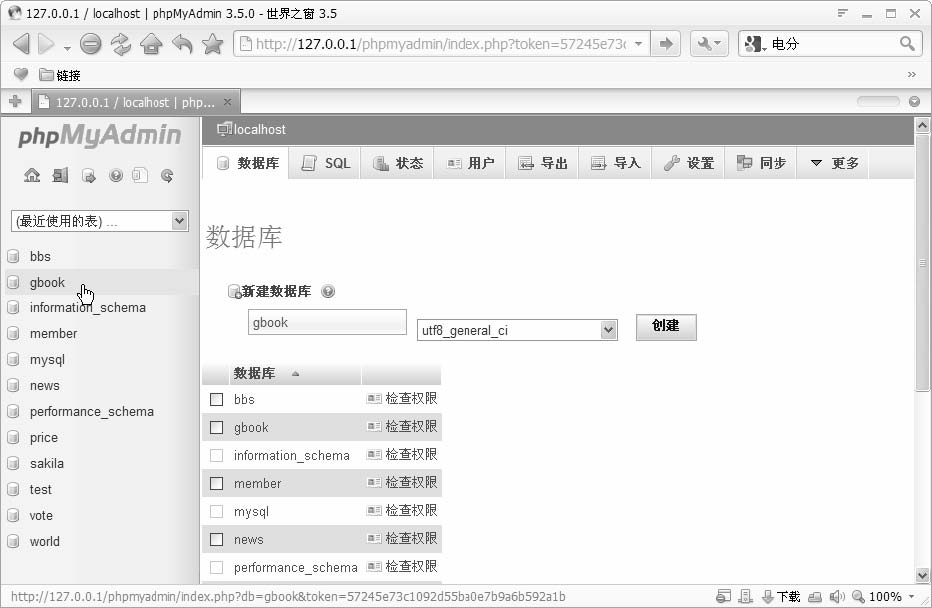This screenshot has height=608, width=932.
Task: Open the gbook database in sidebar
Action: coord(47,283)
